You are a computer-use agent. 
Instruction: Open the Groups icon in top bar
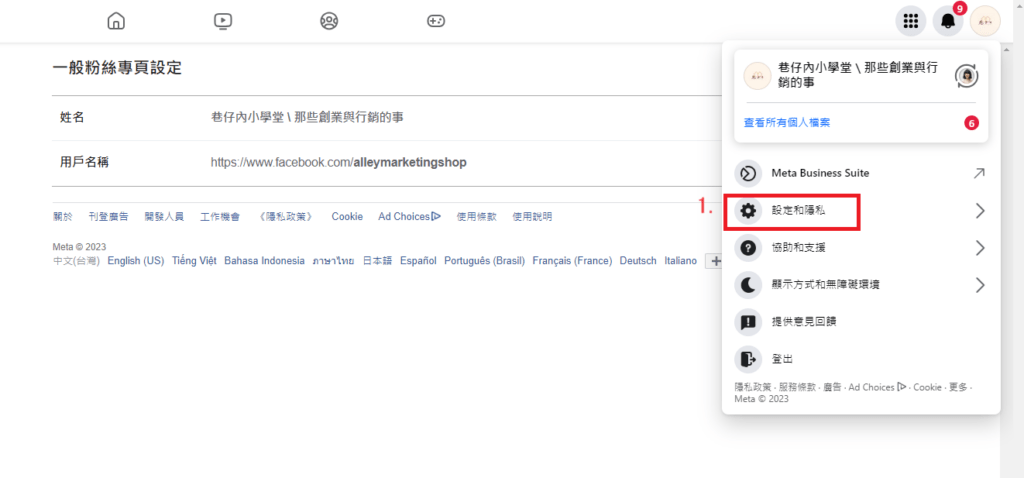point(329,20)
